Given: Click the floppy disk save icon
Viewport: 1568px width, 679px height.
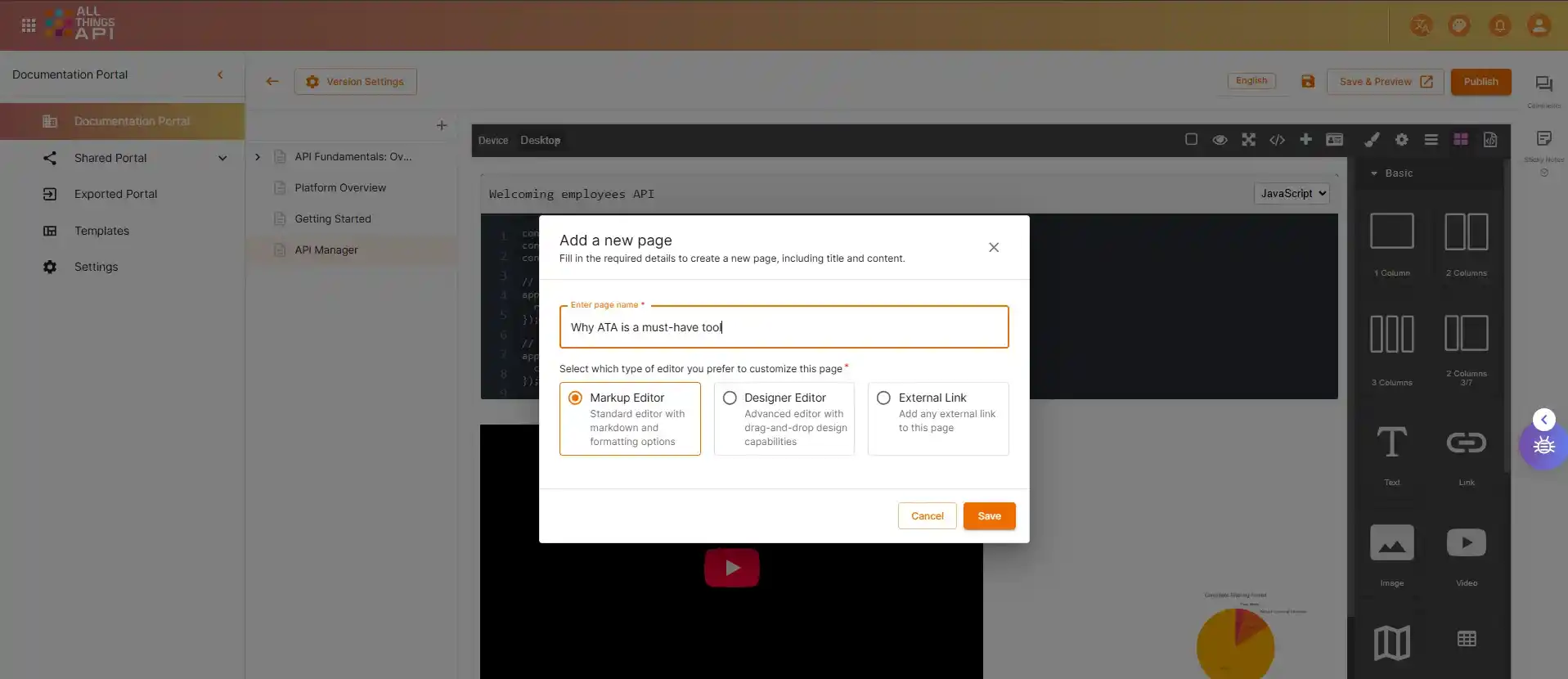Looking at the screenshot, I should (x=1308, y=81).
